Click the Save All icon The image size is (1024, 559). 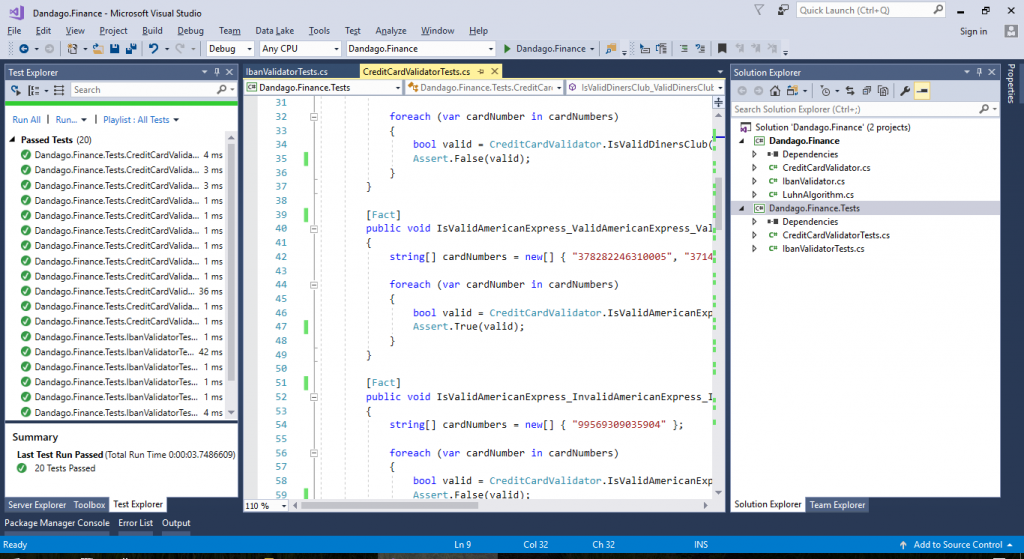(x=131, y=48)
